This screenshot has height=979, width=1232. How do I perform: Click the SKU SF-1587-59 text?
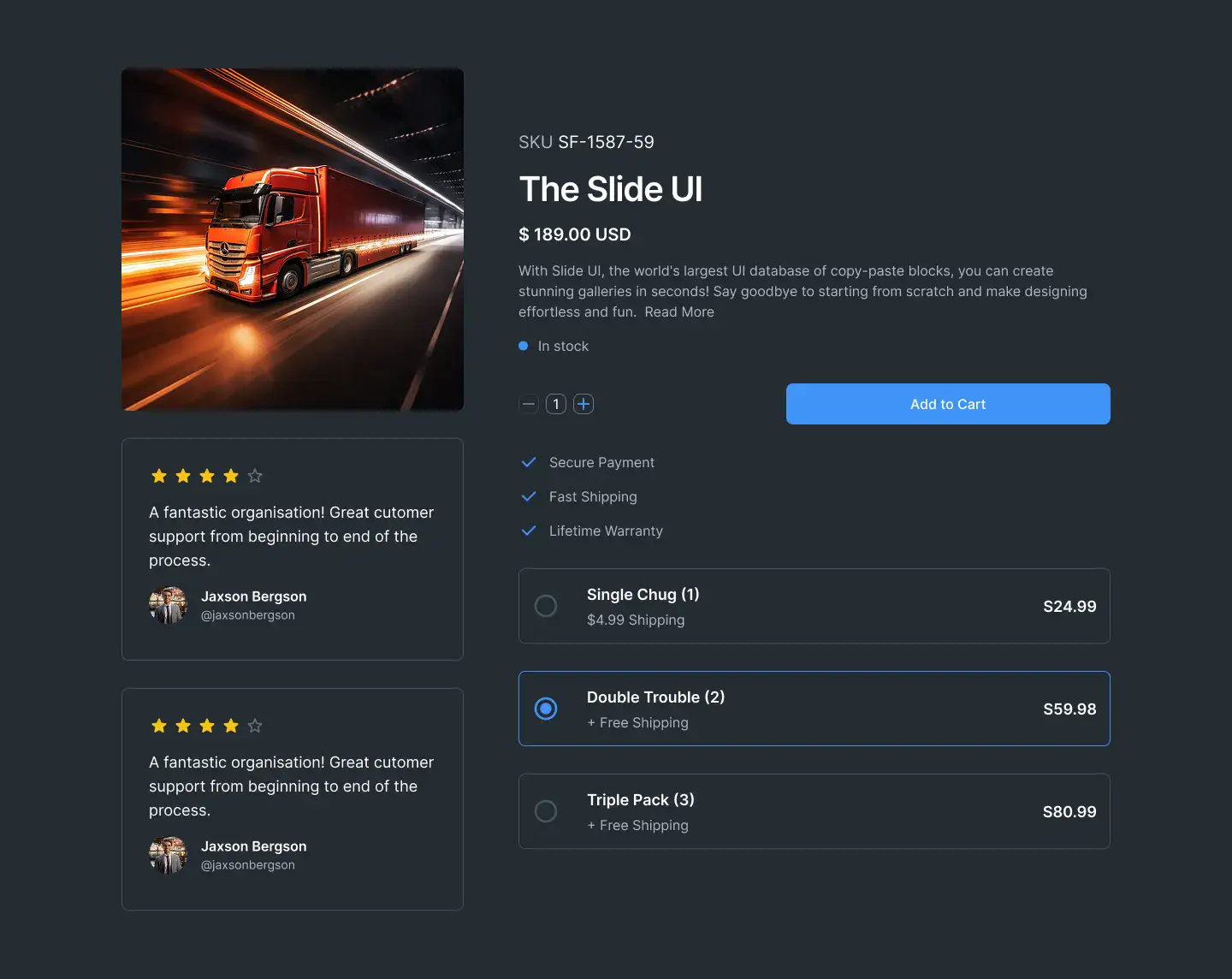coord(586,142)
